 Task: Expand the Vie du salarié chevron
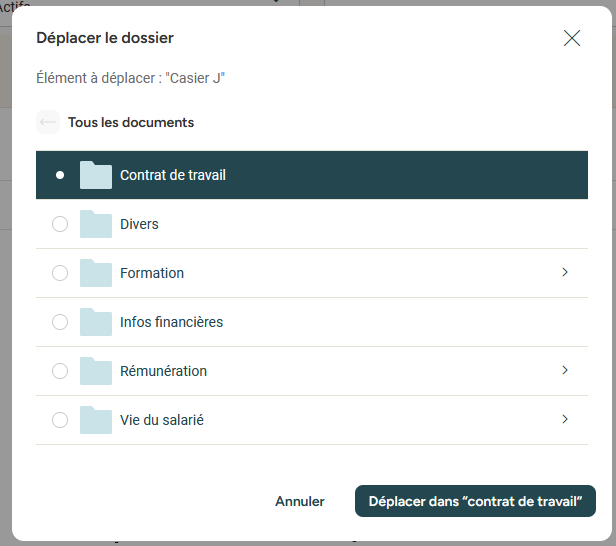(565, 419)
